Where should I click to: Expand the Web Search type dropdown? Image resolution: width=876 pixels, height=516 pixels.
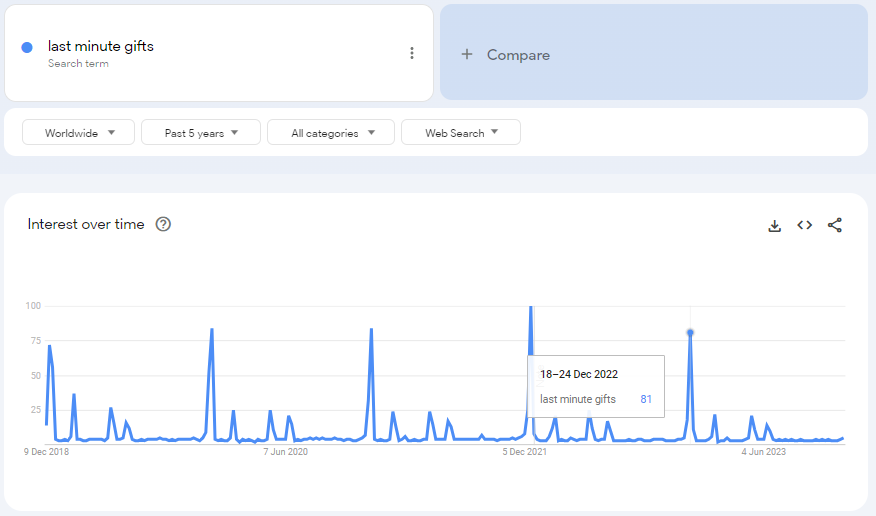[x=461, y=133]
